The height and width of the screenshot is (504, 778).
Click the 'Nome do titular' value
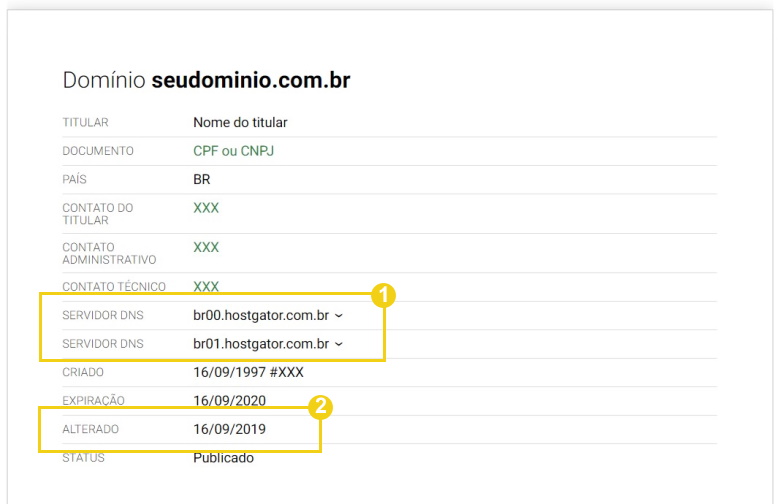point(240,123)
